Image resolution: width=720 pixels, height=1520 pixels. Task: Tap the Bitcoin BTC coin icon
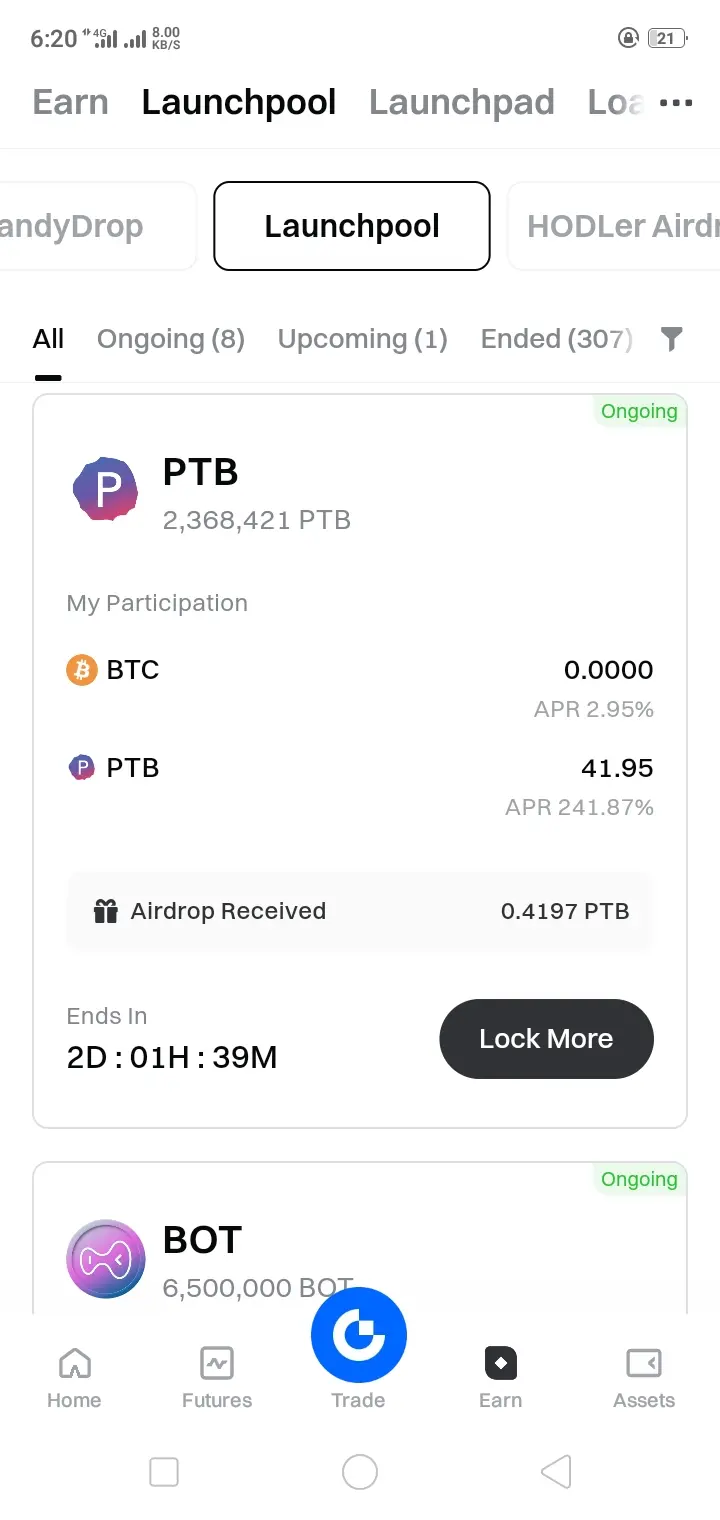82,670
